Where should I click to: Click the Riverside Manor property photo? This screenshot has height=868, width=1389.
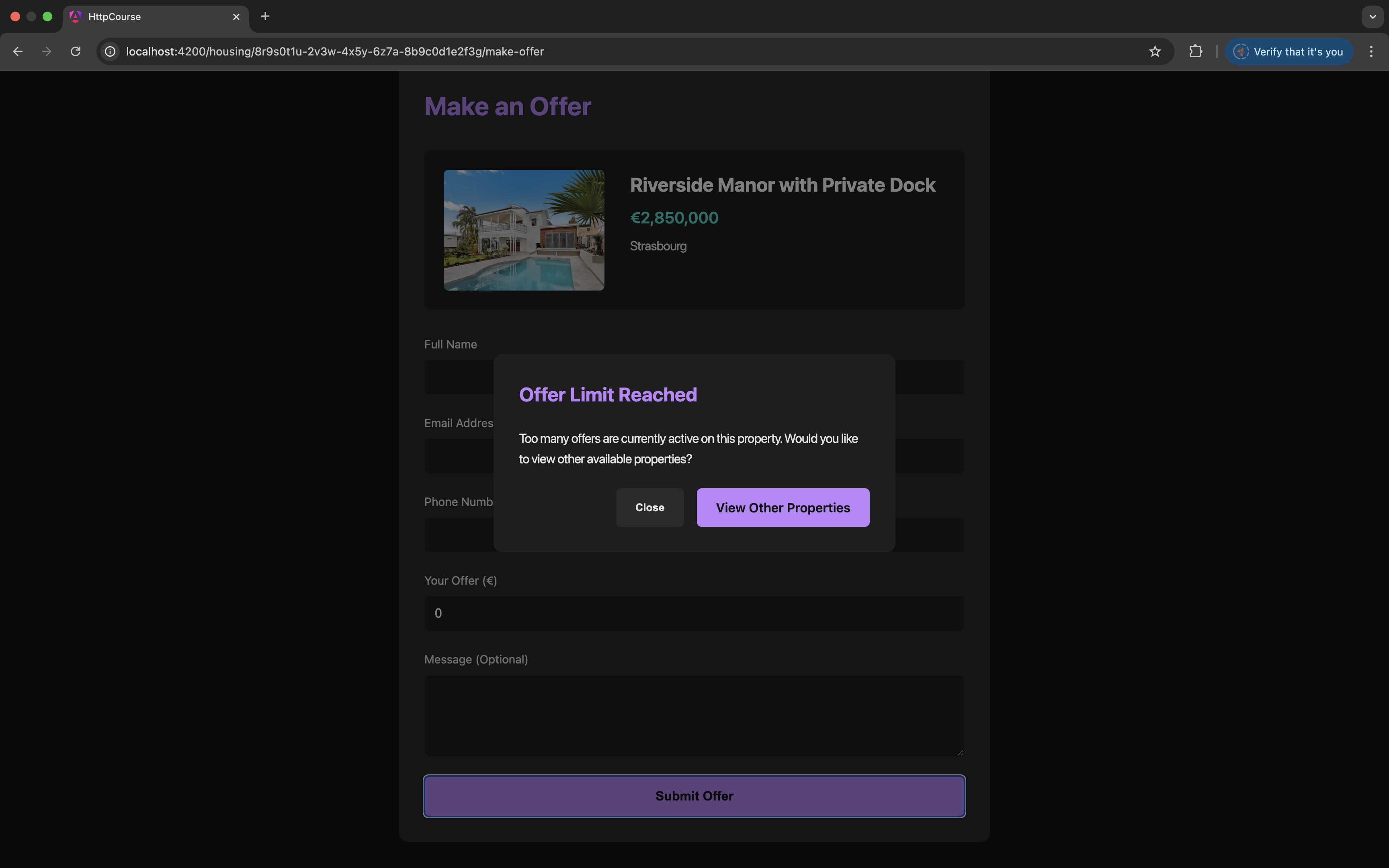click(523, 229)
